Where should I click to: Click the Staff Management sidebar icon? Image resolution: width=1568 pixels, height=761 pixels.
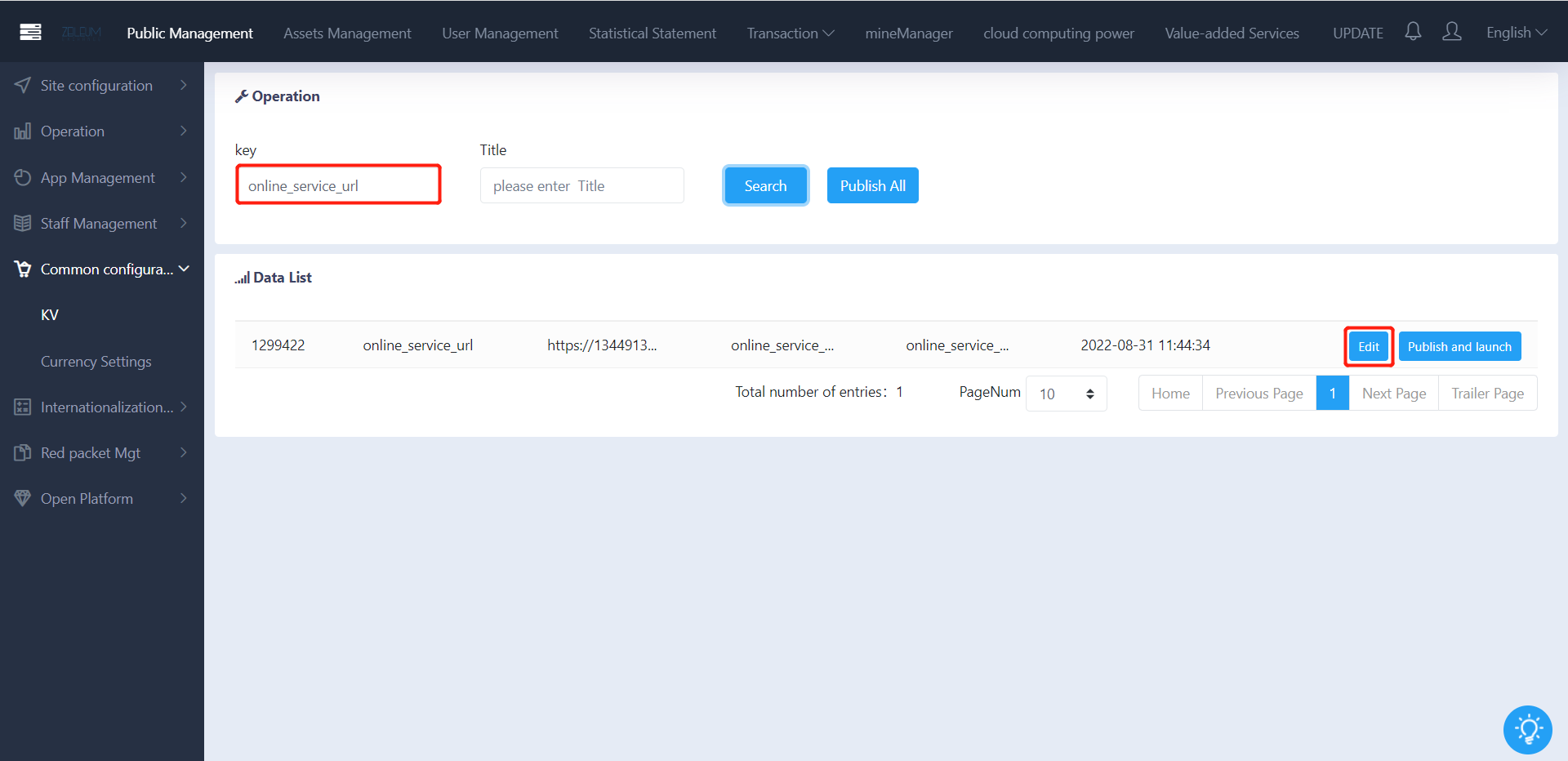23,223
